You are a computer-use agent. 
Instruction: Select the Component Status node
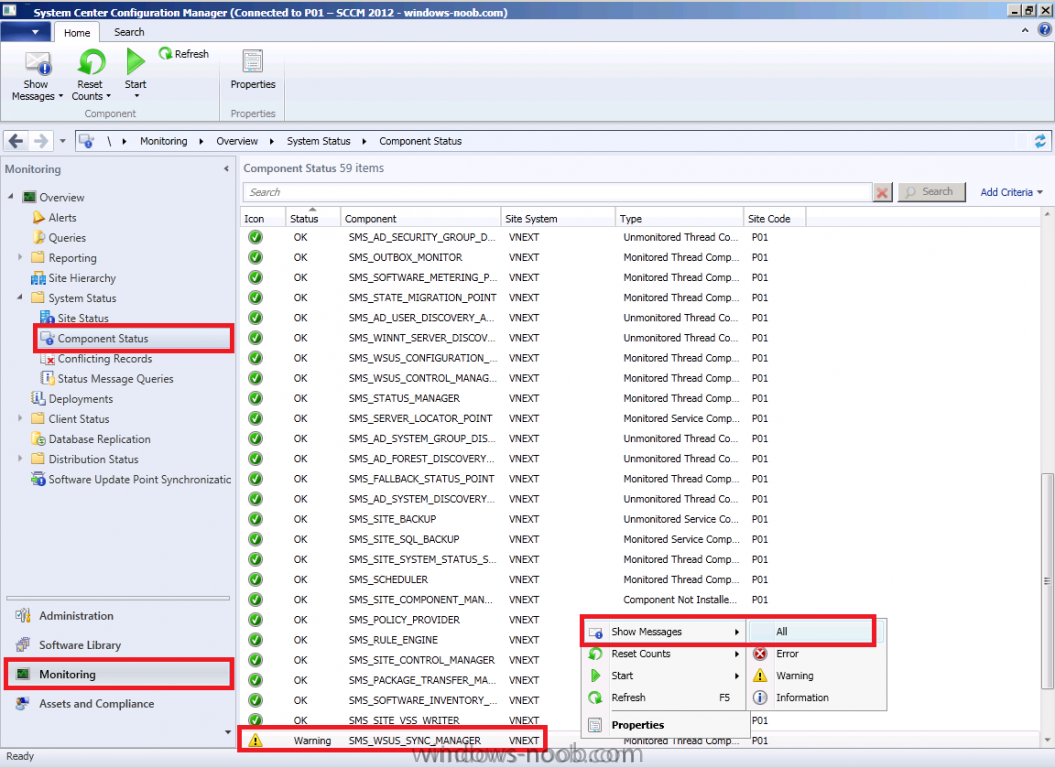[x=102, y=338]
